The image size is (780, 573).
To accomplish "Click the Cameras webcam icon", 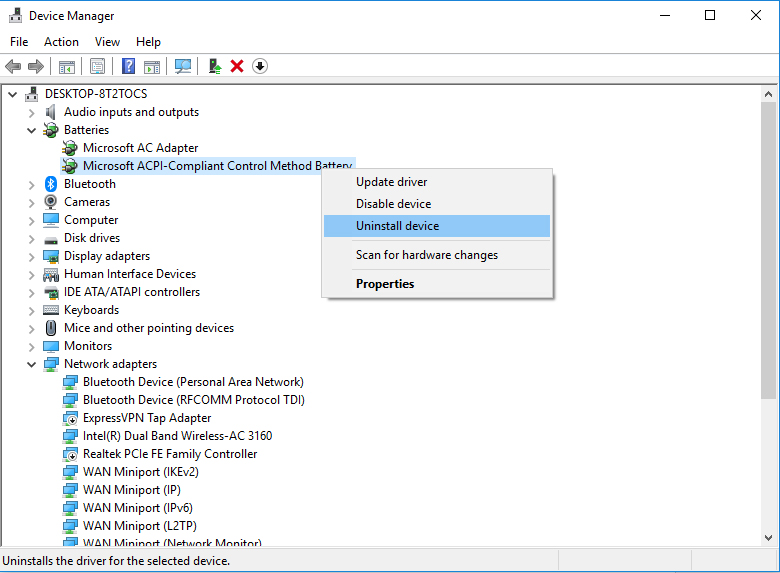I will pyautogui.click(x=51, y=202).
